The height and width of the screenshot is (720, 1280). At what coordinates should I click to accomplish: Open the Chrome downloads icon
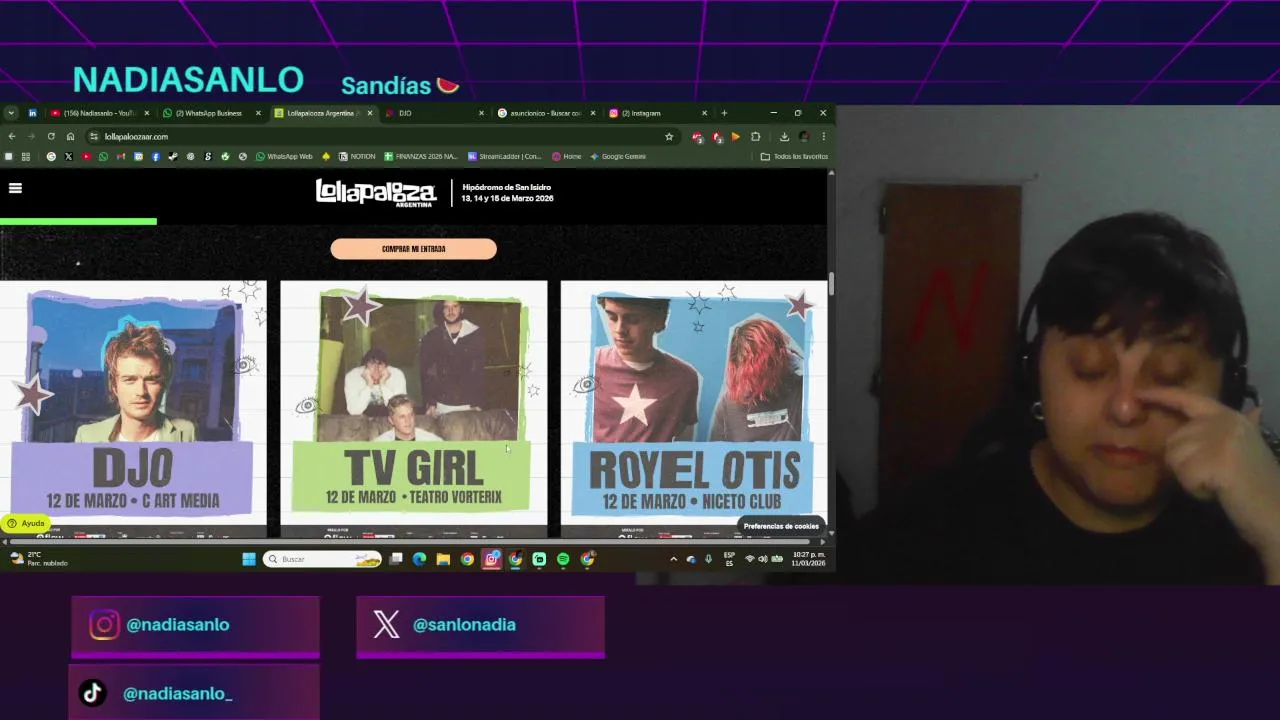coord(784,136)
